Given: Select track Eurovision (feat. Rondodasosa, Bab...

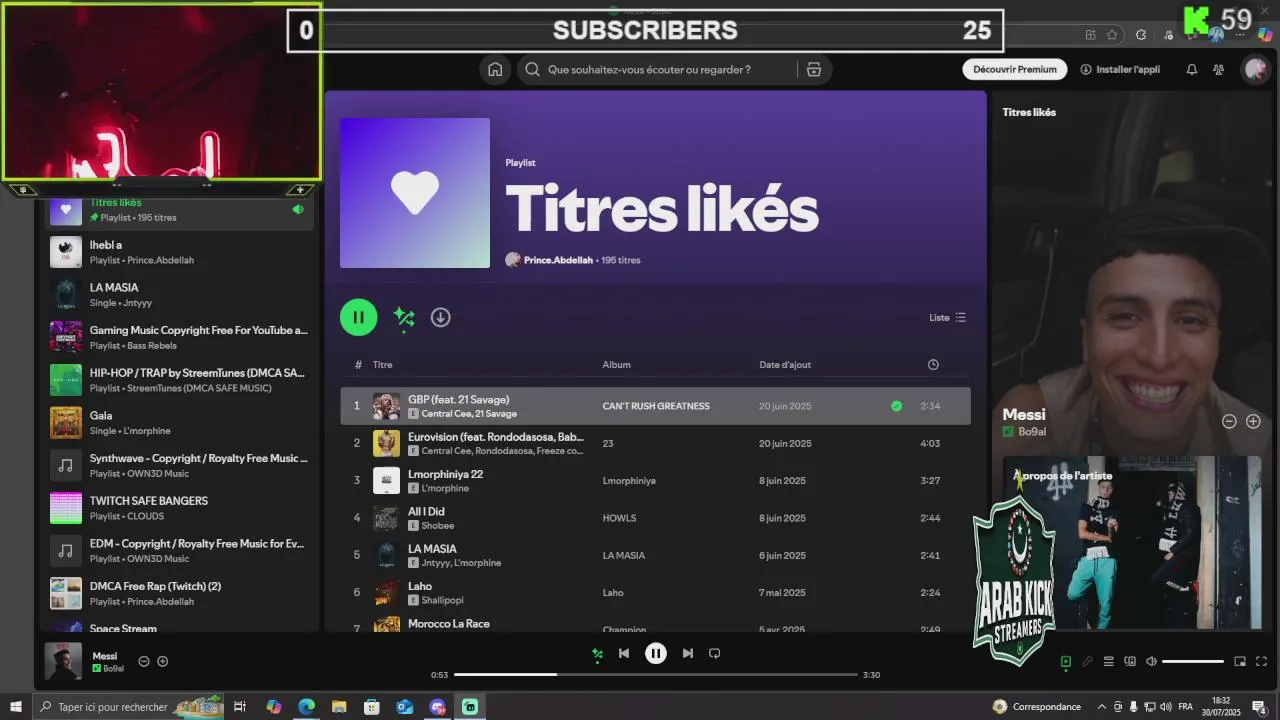Looking at the screenshot, I should 655,443.
